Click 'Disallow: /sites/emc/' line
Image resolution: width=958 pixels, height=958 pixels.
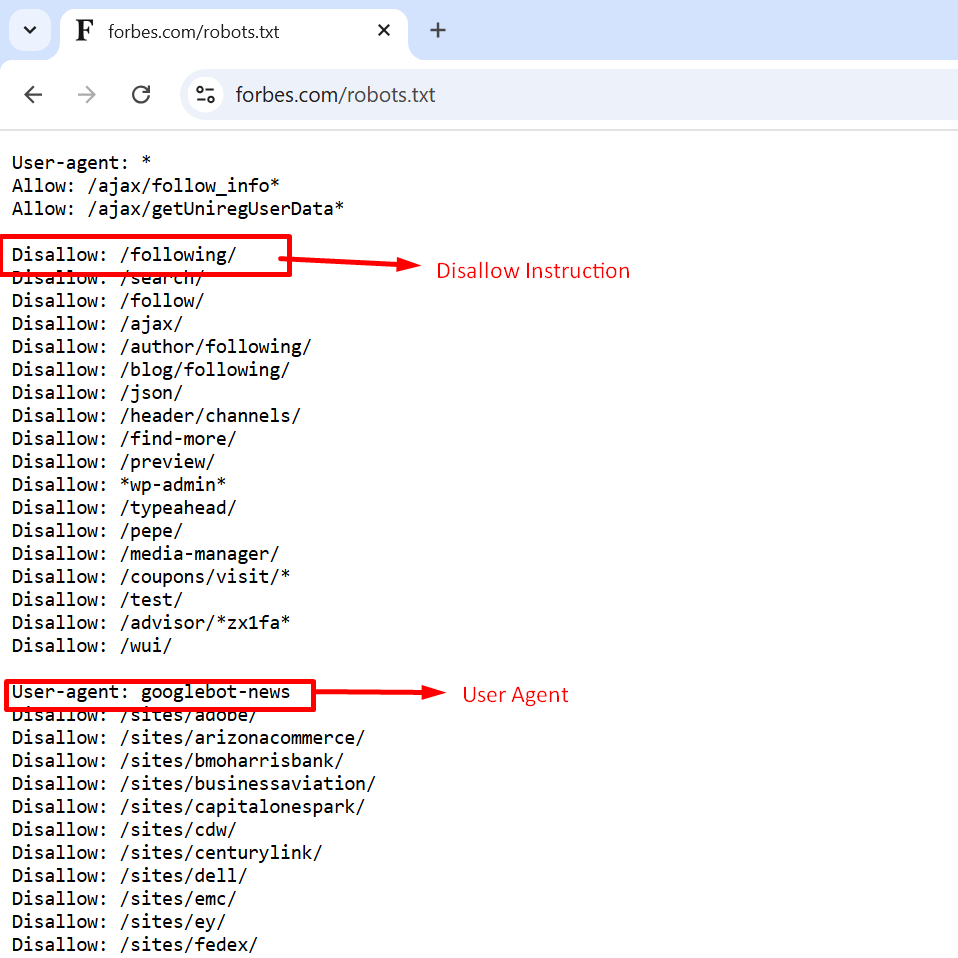pyautogui.click(x=124, y=899)
